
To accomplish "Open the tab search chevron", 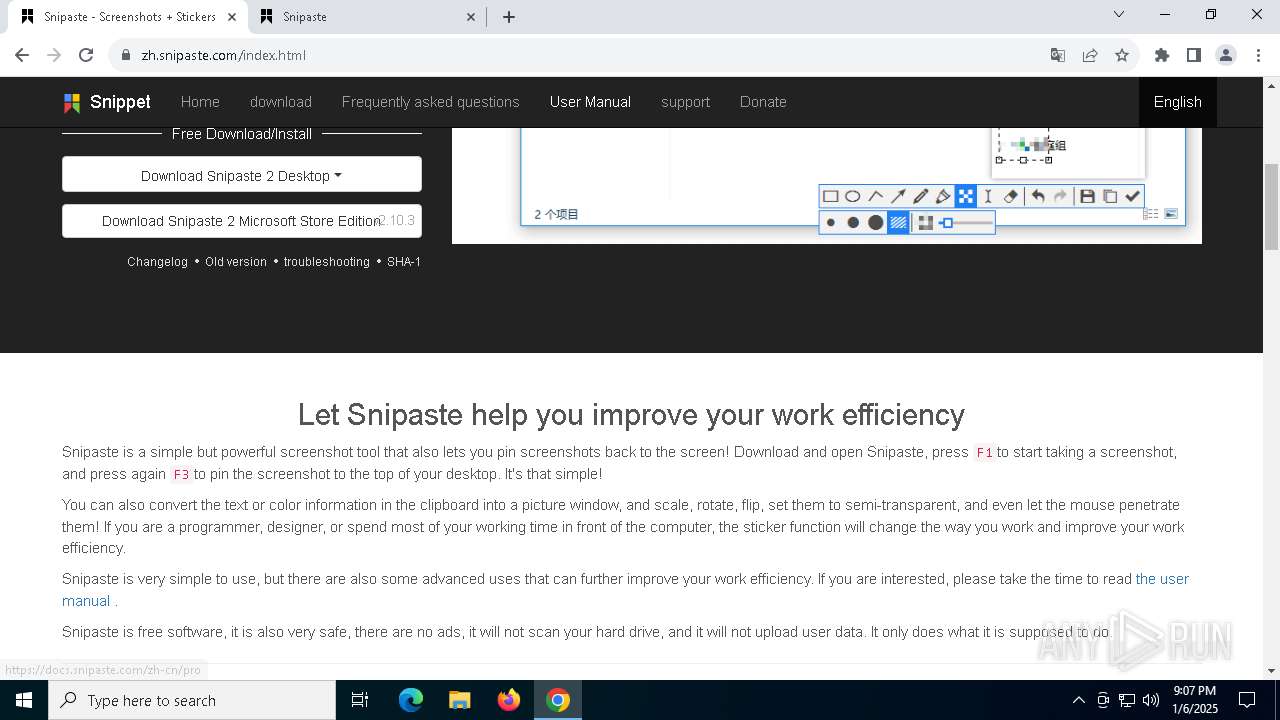I will click(1119, 14).
